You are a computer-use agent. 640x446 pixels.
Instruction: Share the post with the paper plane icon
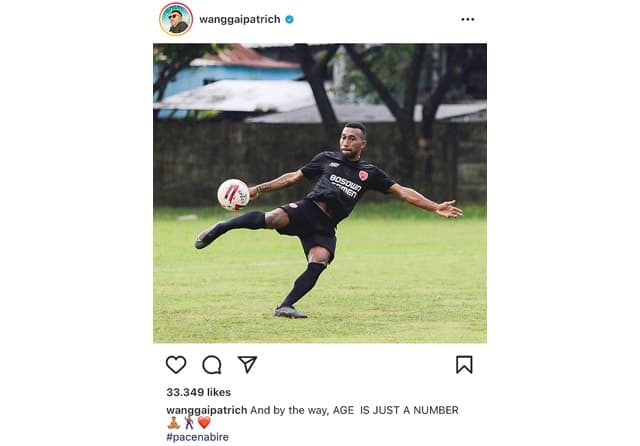coord(247,364)
